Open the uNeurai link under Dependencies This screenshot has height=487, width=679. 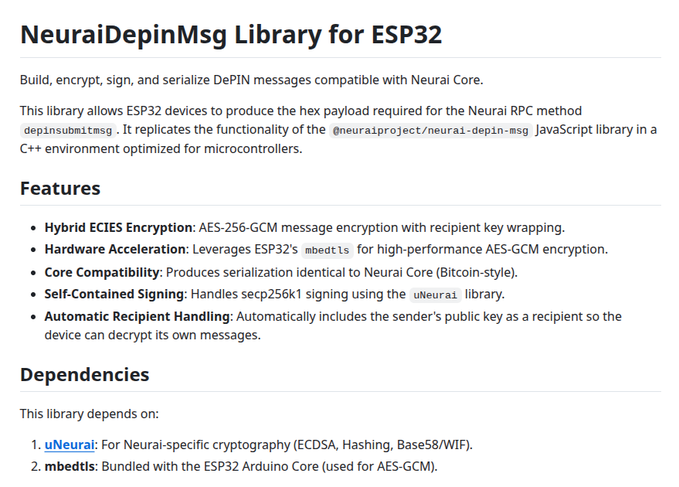tap(70, 444)
